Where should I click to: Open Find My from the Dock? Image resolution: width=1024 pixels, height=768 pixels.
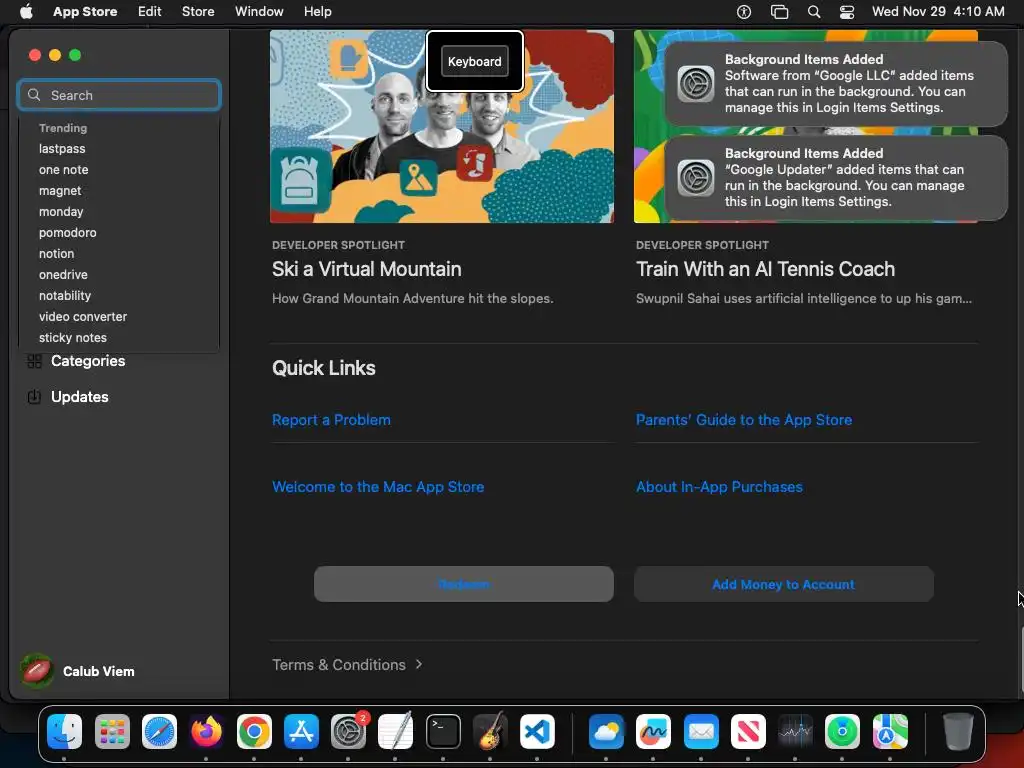(x=842, y=731)
